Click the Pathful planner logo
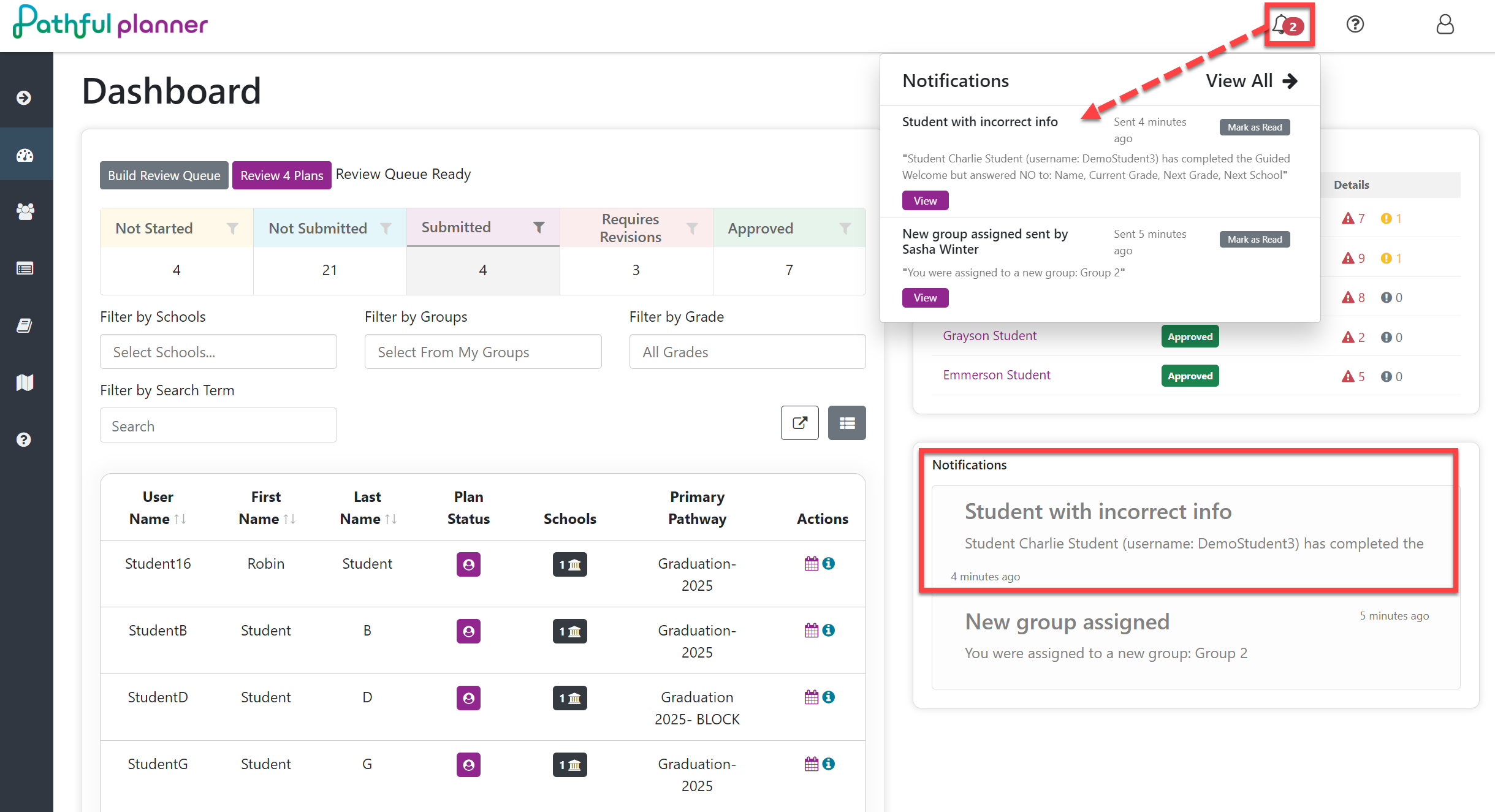The width and height of the screenshot is (1495, 812). click(110, 23)
